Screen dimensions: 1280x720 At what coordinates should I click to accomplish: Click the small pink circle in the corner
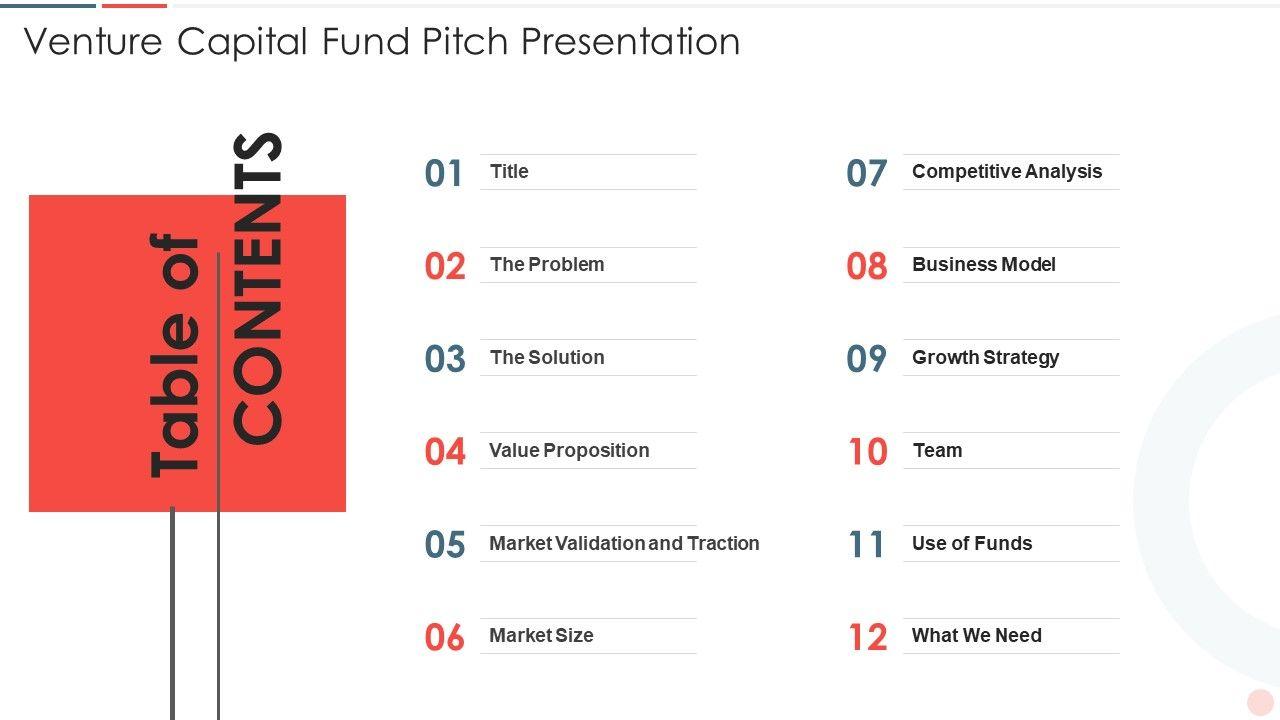[1260, 701]
